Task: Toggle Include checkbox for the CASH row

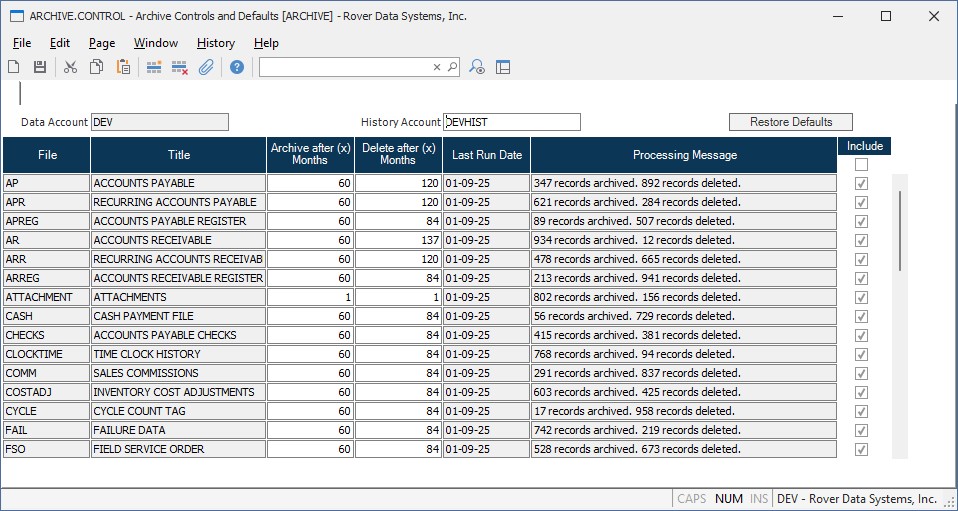Action: pos(861,316)
